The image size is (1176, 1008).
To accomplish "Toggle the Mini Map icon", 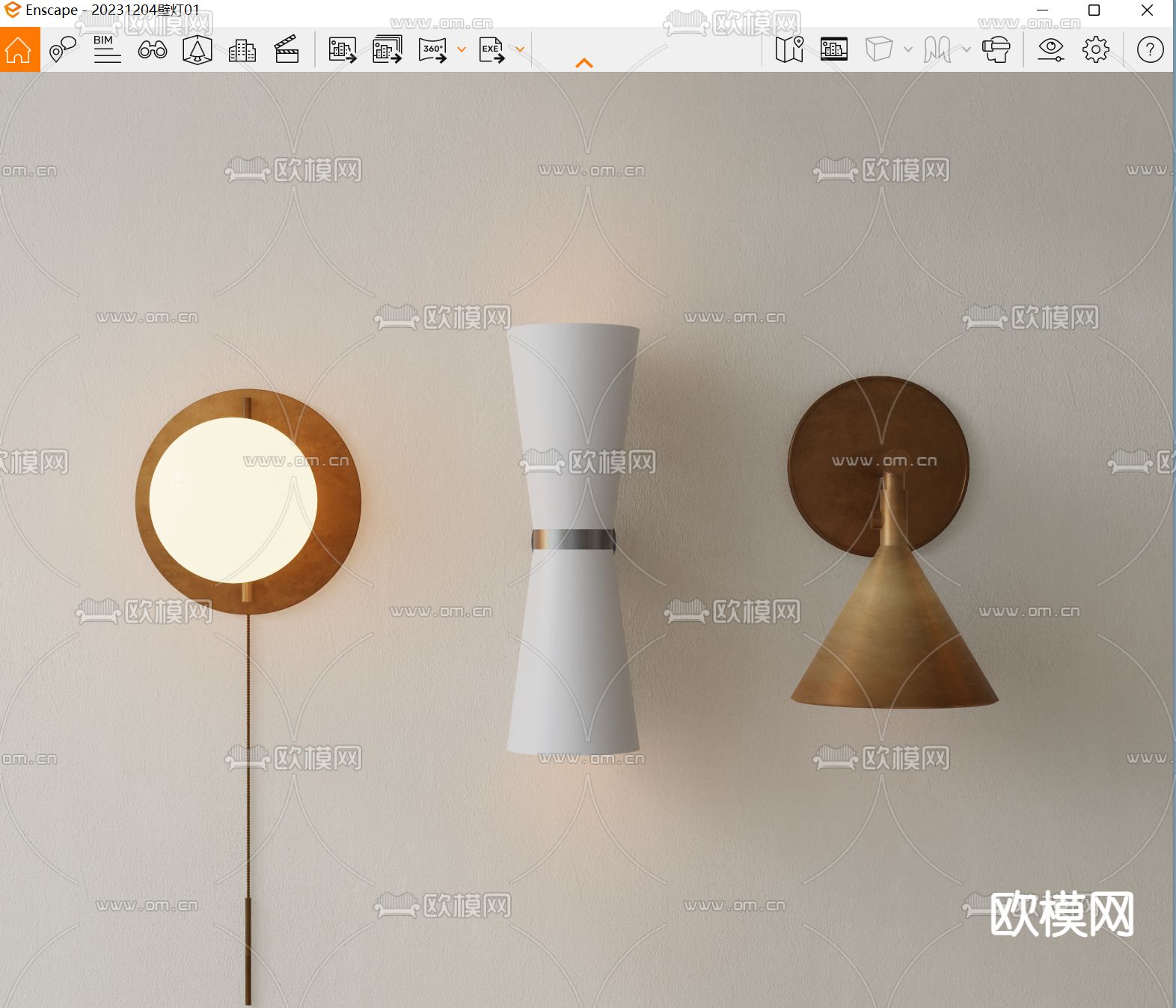I will point(789,50).
